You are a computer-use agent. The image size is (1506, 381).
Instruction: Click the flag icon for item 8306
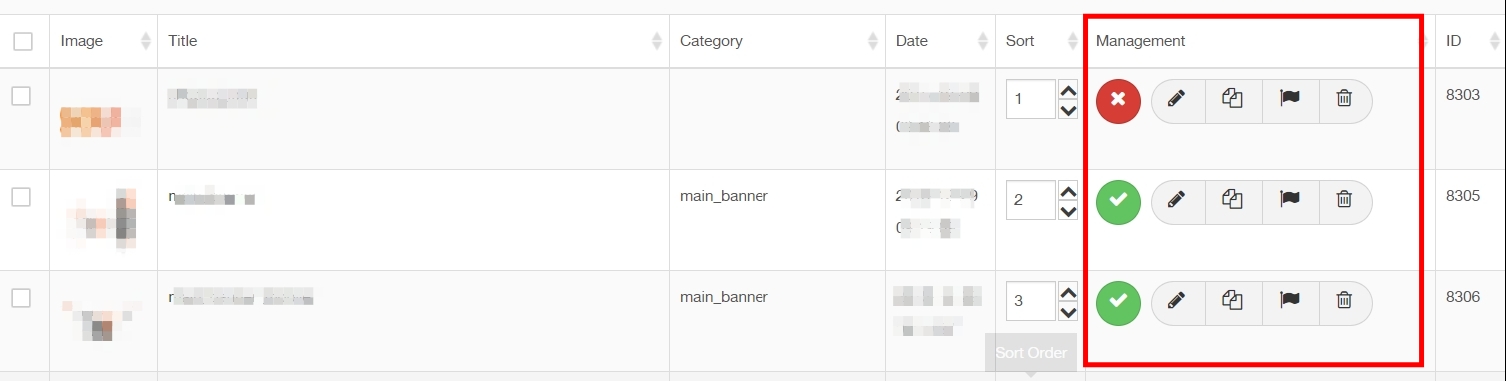point(1290,300)
